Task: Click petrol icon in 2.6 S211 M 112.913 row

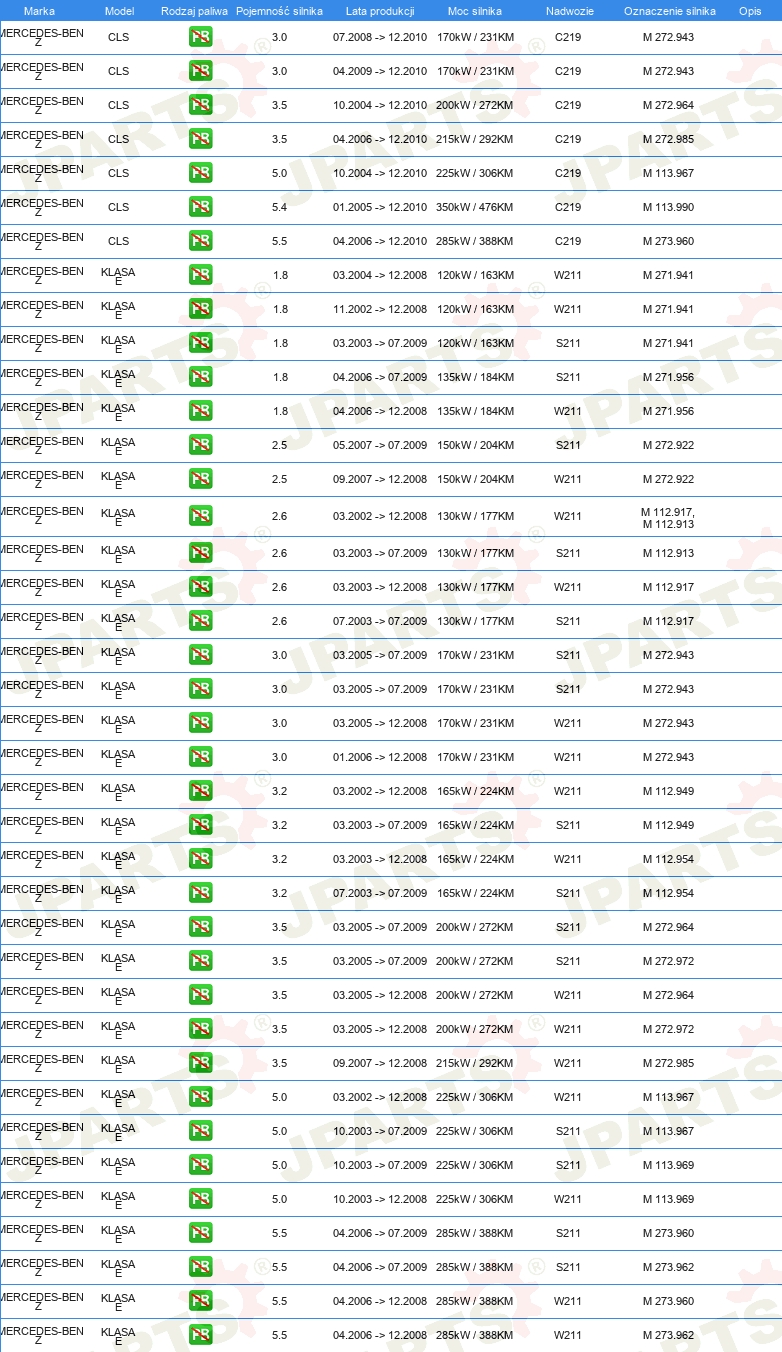Action: pyautogui.click(x=200, y=553)
